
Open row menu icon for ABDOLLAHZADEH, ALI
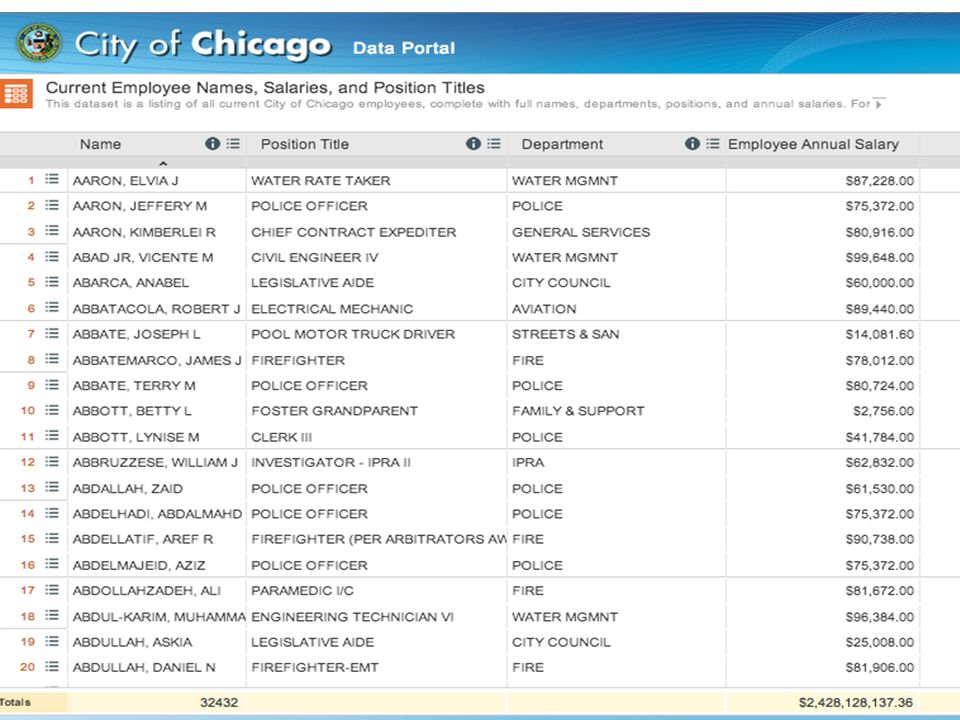pyautogui.click(x=52, y=590)
